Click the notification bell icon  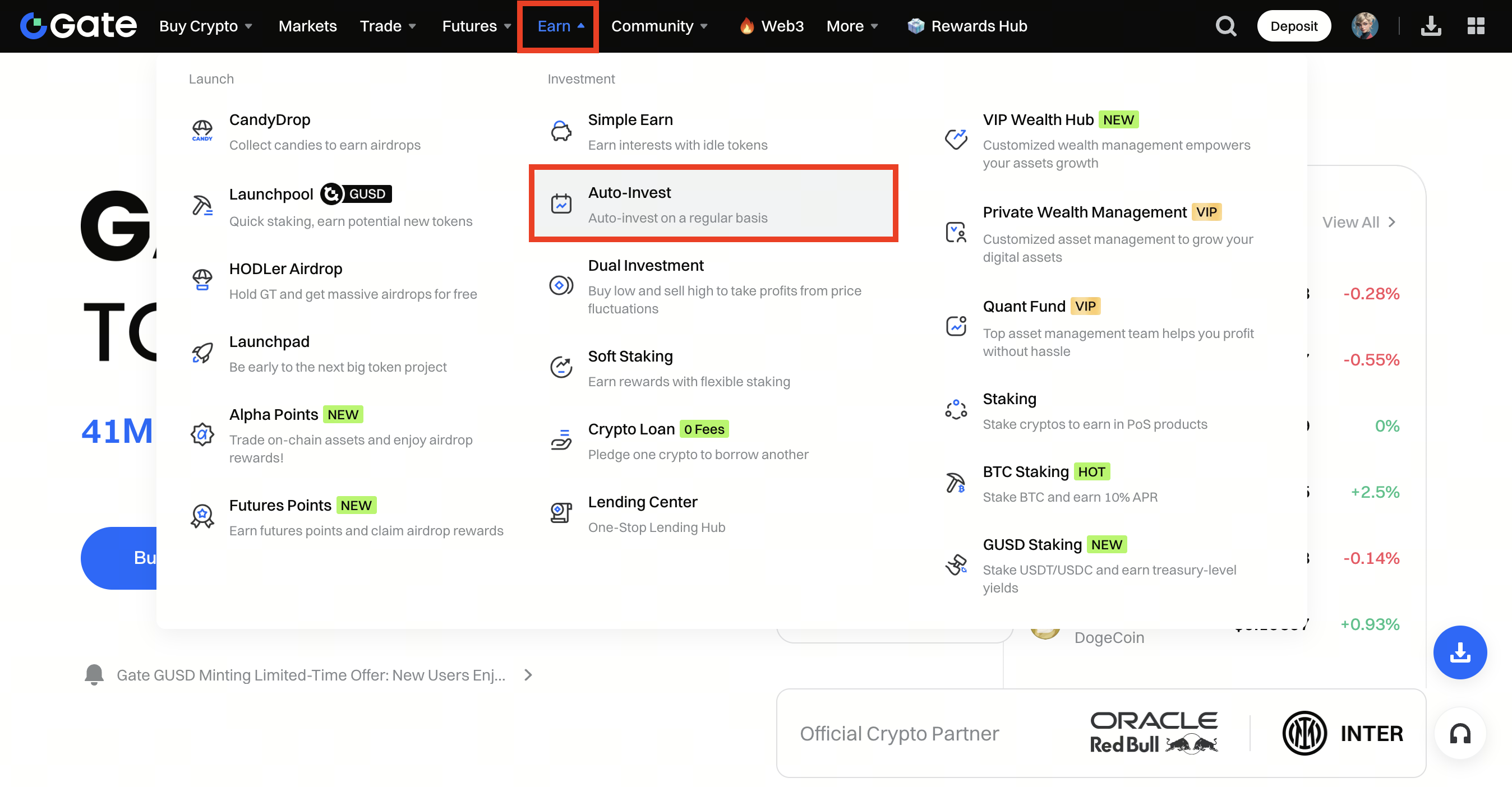click(x=94, y=674)
